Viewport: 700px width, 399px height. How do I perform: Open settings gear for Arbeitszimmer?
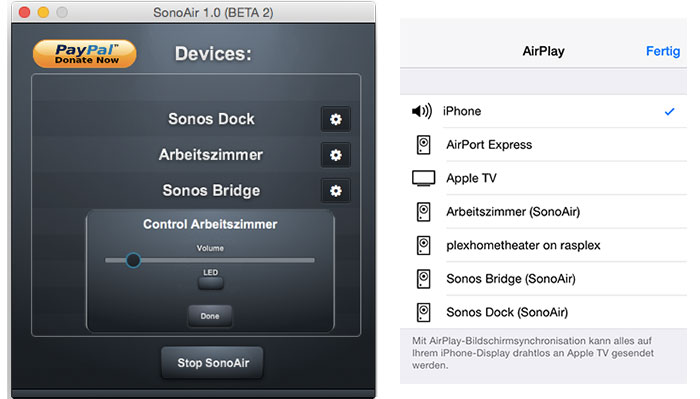336,155
